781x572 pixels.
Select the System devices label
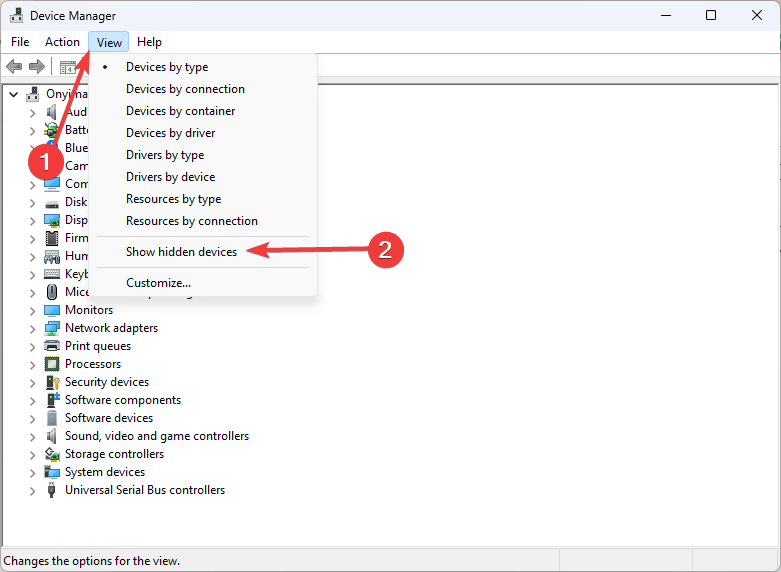pyautogui.click(x=105, y=472)
